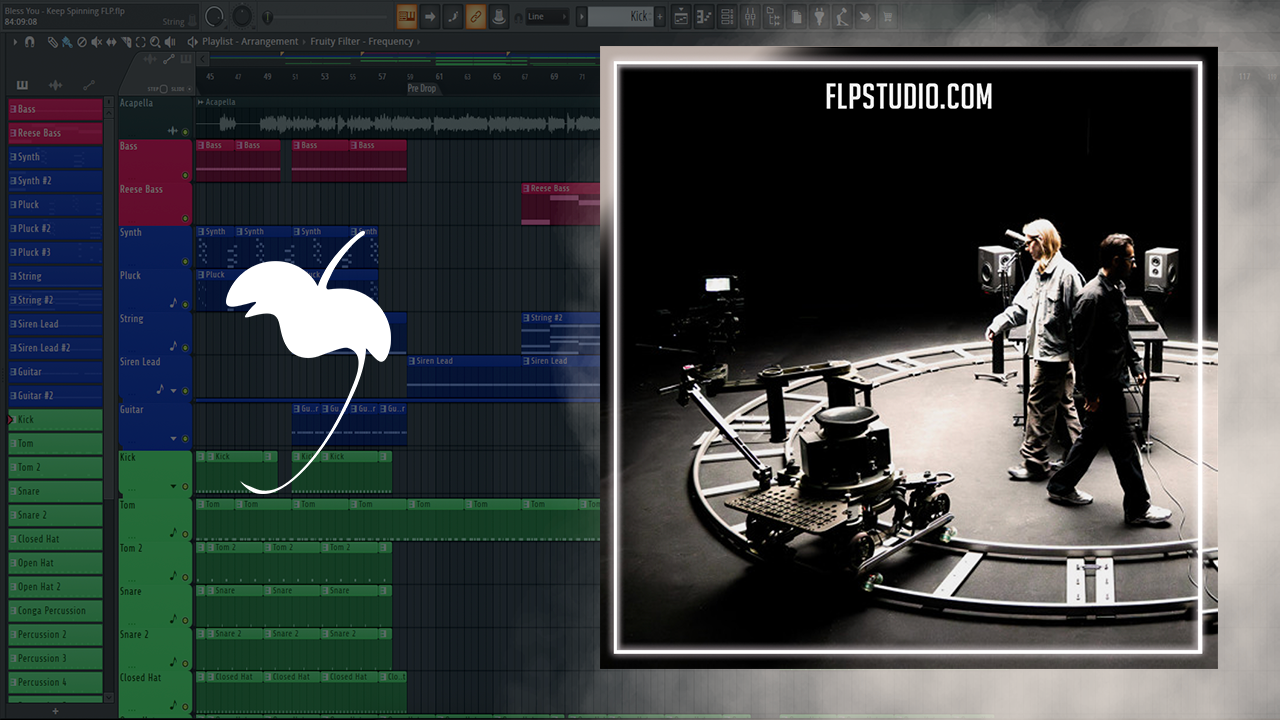1280x720 pixels.
Task: Click the shopping cart content library icon
Action: click(887, 17)
